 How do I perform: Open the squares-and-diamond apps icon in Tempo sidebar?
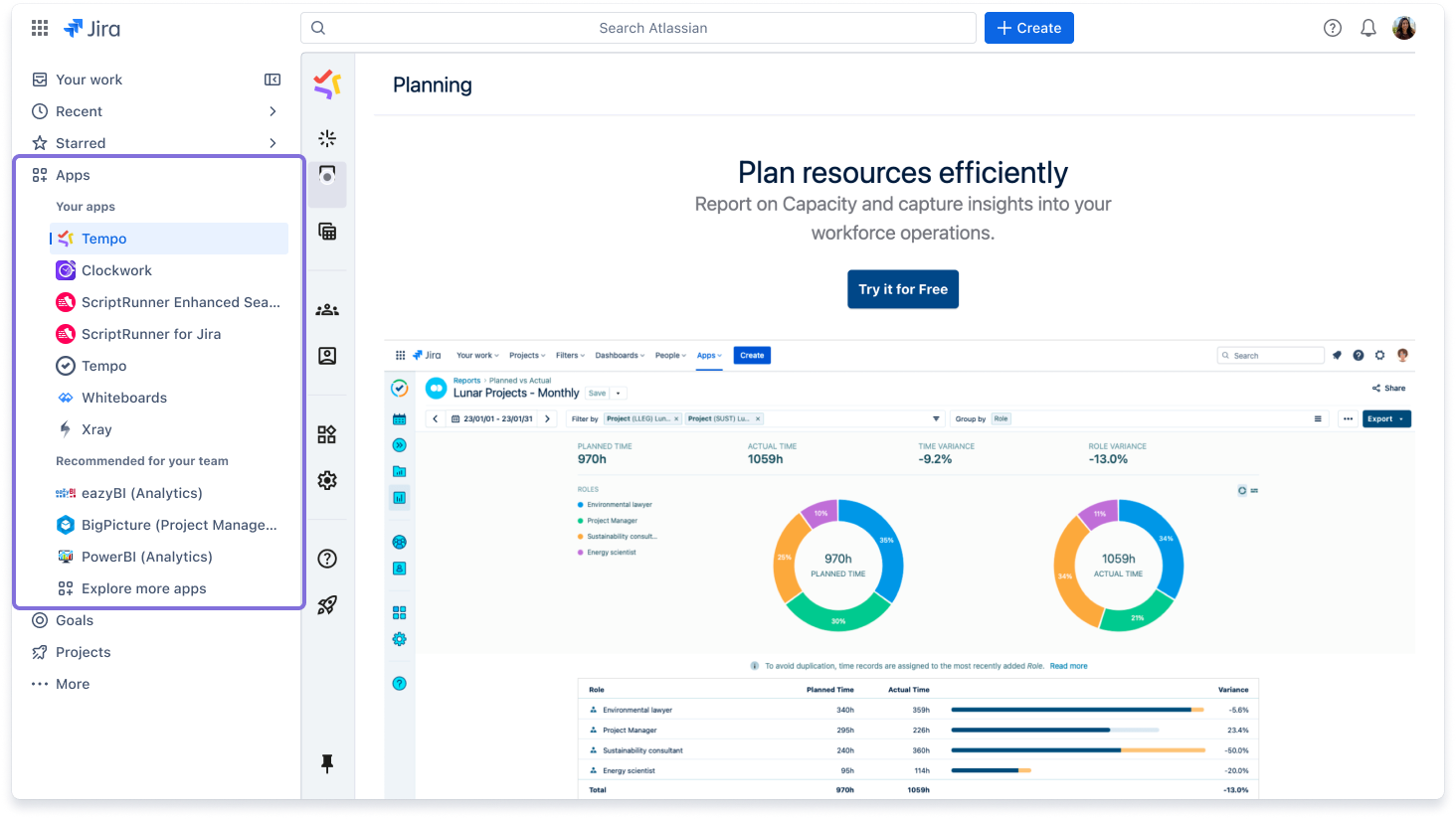(x=327, y=434)
